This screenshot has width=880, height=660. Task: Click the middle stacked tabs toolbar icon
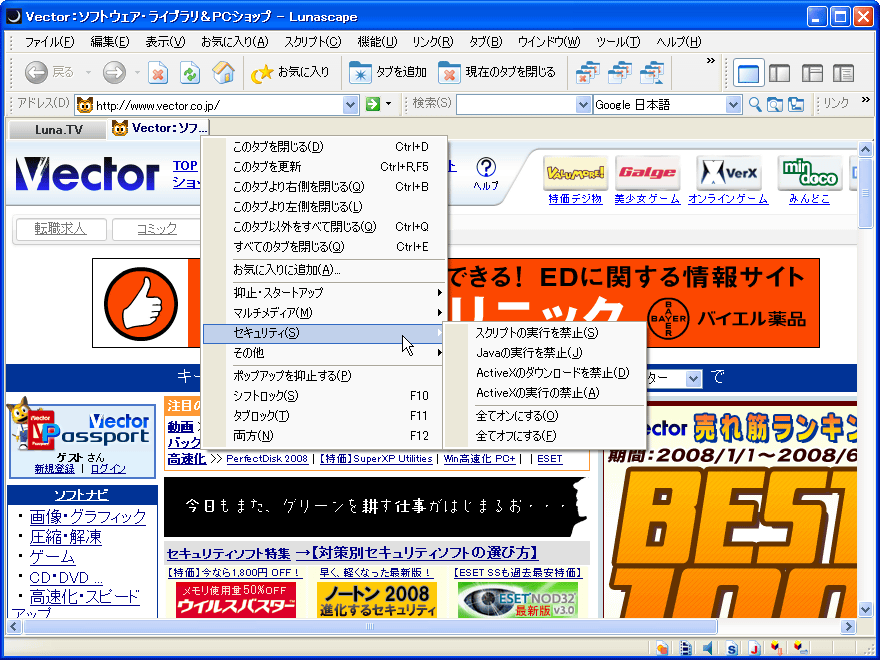tap(620, 72)
